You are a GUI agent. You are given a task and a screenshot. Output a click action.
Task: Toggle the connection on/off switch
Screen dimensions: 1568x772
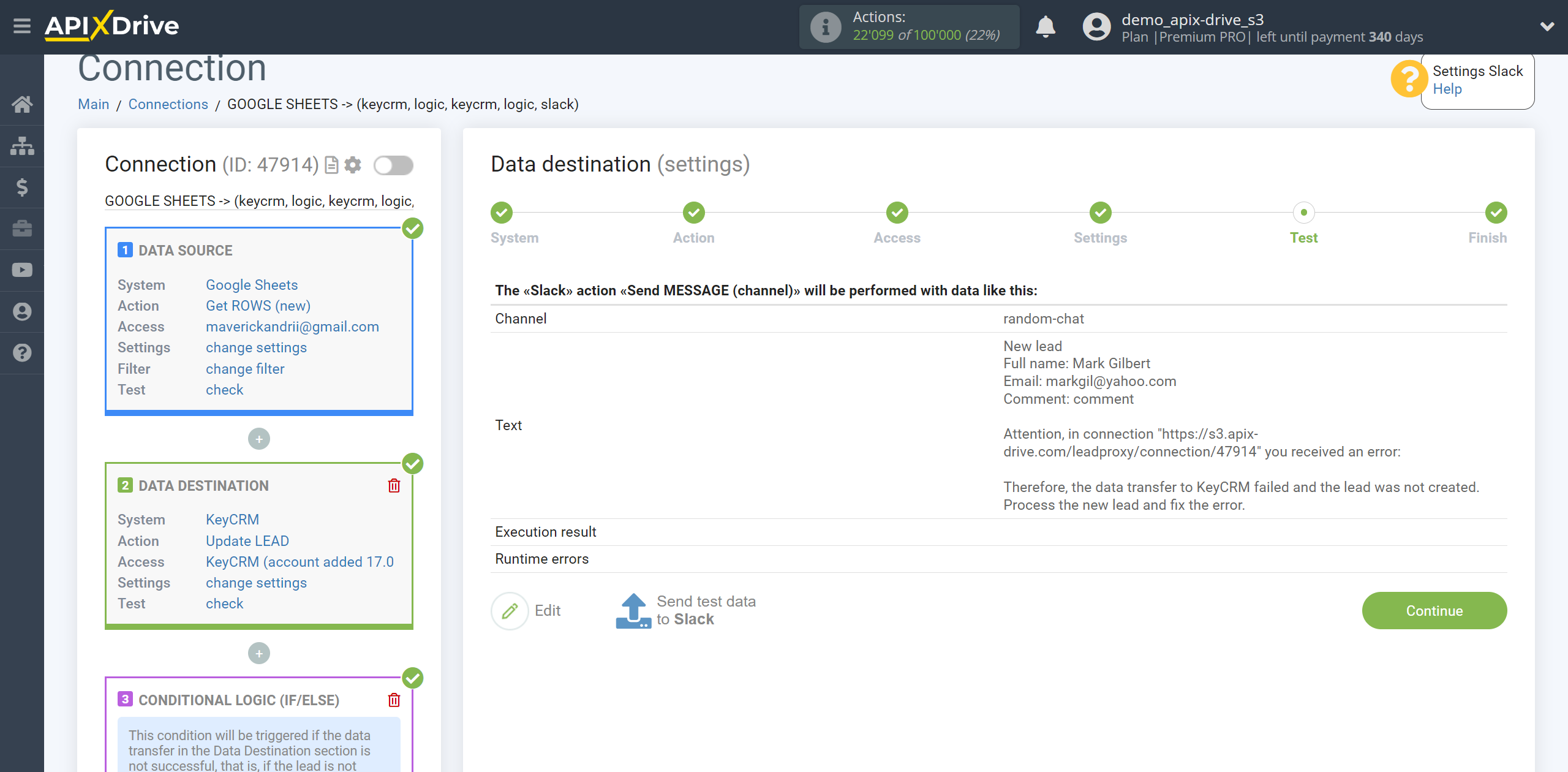click(x=393, y=165)
